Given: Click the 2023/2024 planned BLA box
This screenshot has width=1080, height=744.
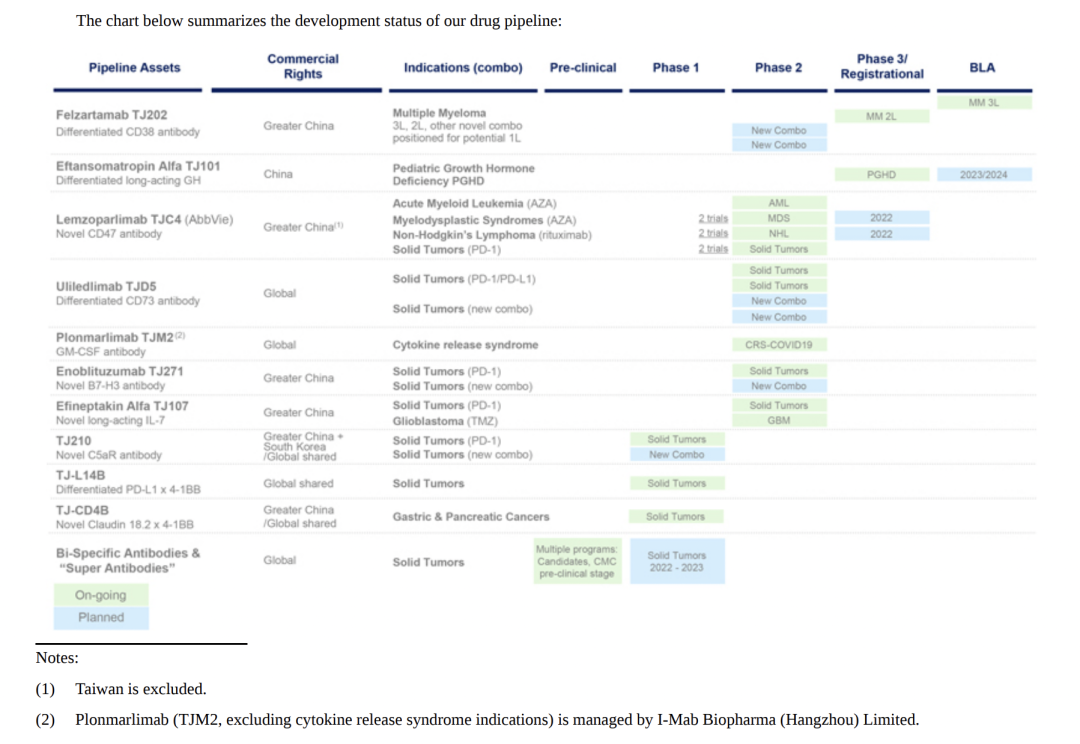Looking at the screenshot, I should (983, 175).
